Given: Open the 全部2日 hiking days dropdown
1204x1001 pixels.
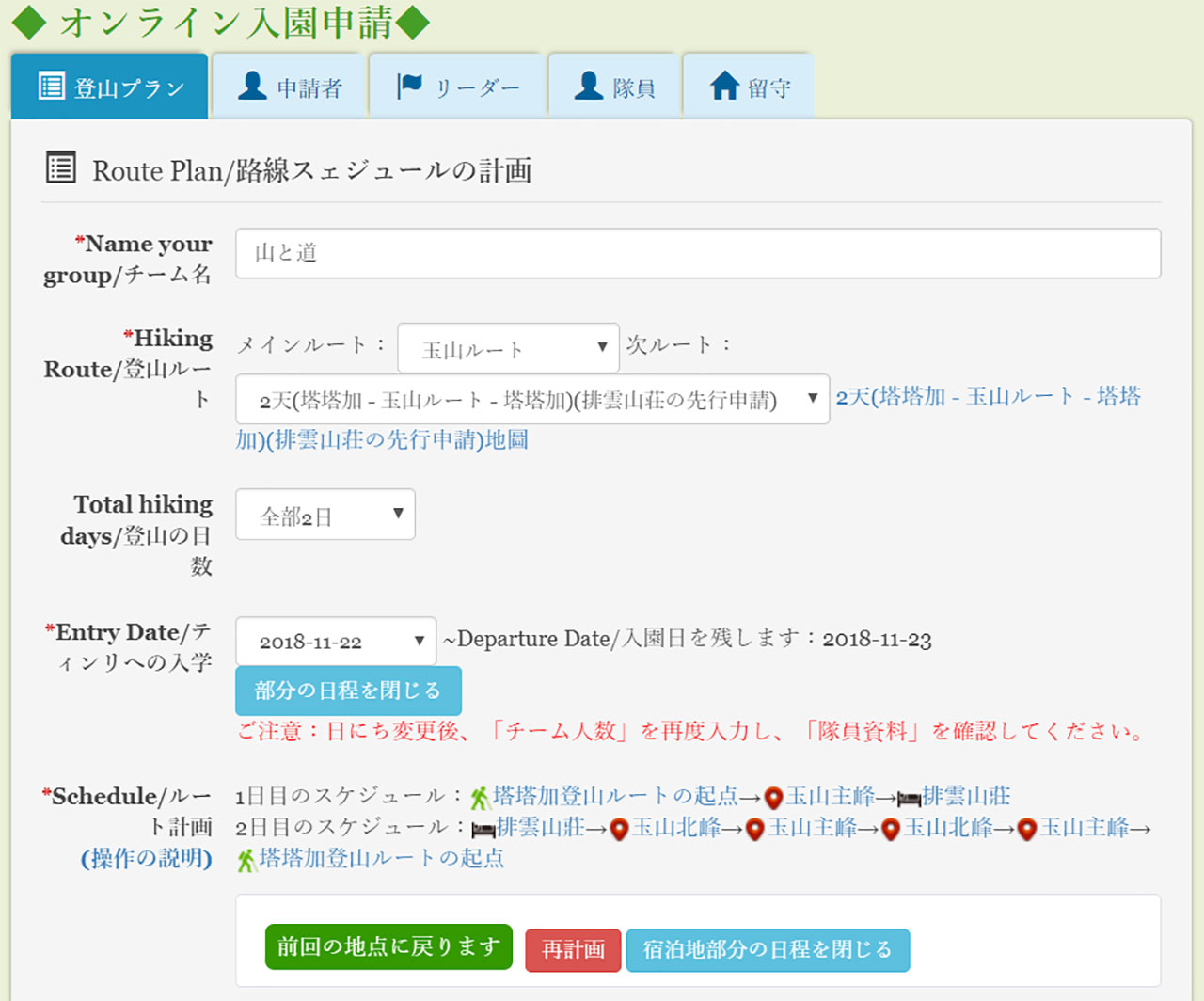Looking at the screenshot, I should click(325, 515).
